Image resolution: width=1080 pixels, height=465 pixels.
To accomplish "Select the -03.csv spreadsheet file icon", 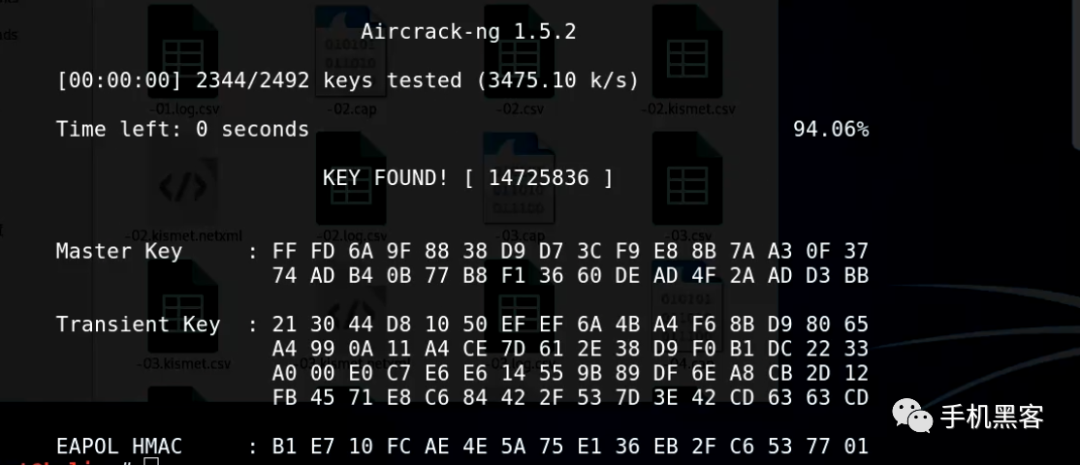I will point(687,179).
